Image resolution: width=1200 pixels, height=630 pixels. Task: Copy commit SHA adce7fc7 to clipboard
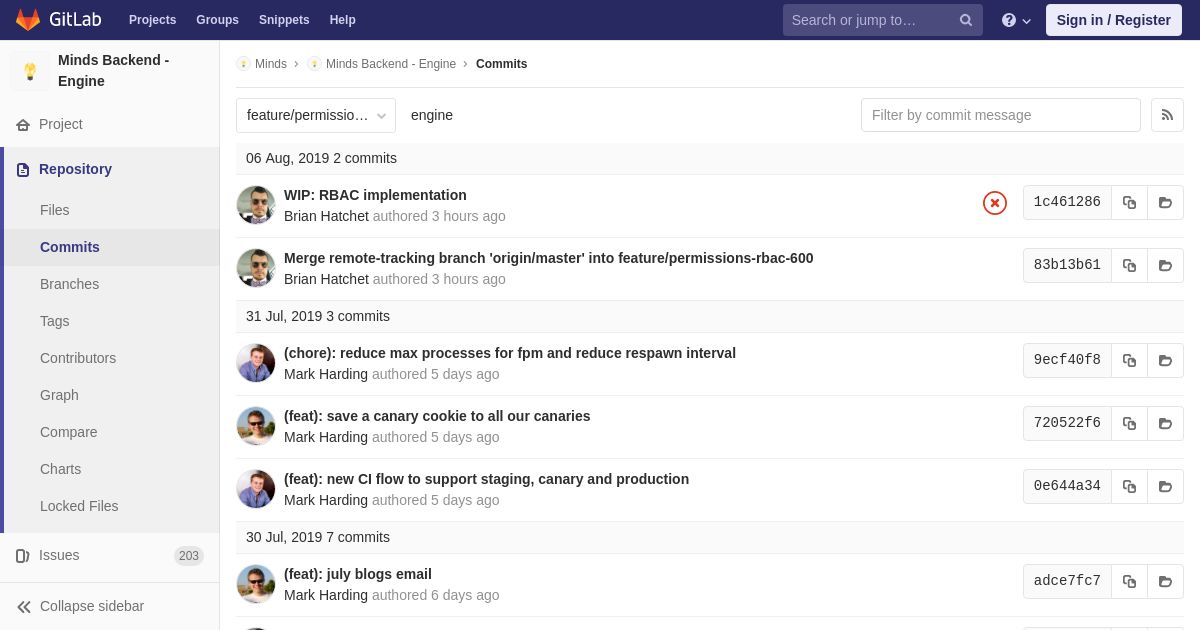(x=1129, y=581)
